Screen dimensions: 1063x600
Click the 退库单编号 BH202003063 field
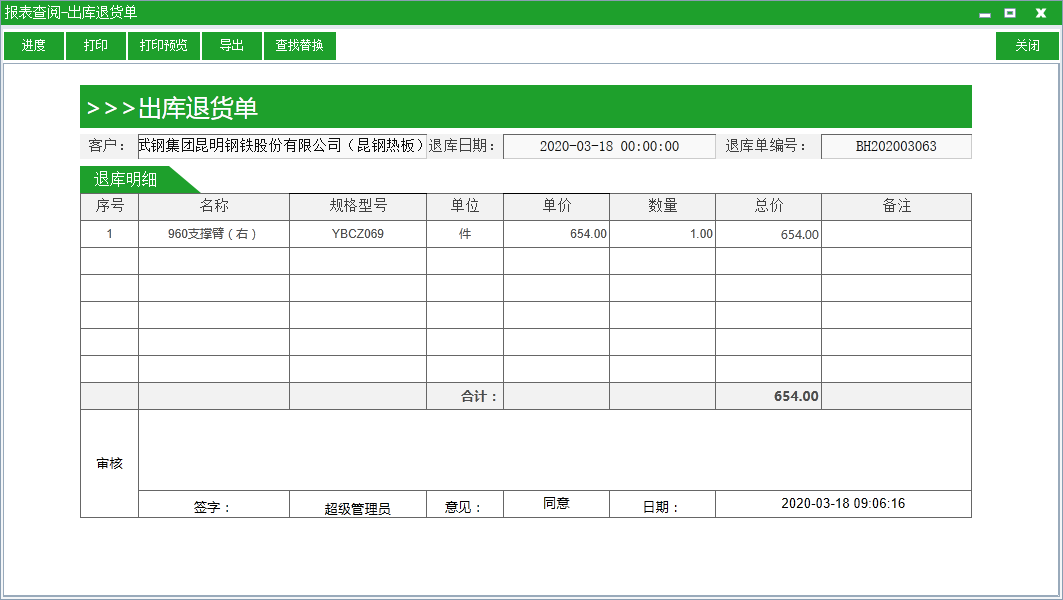tap(896, 146)
